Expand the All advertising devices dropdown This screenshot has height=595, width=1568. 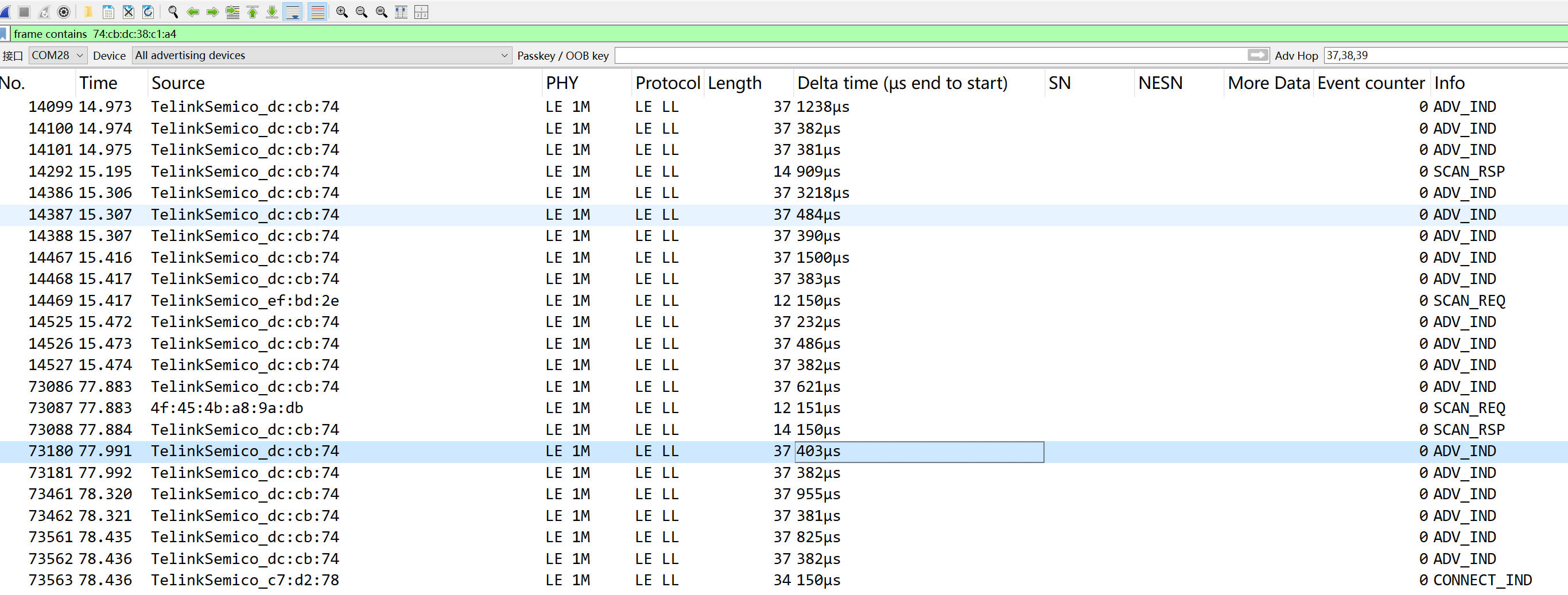[322, 55]
